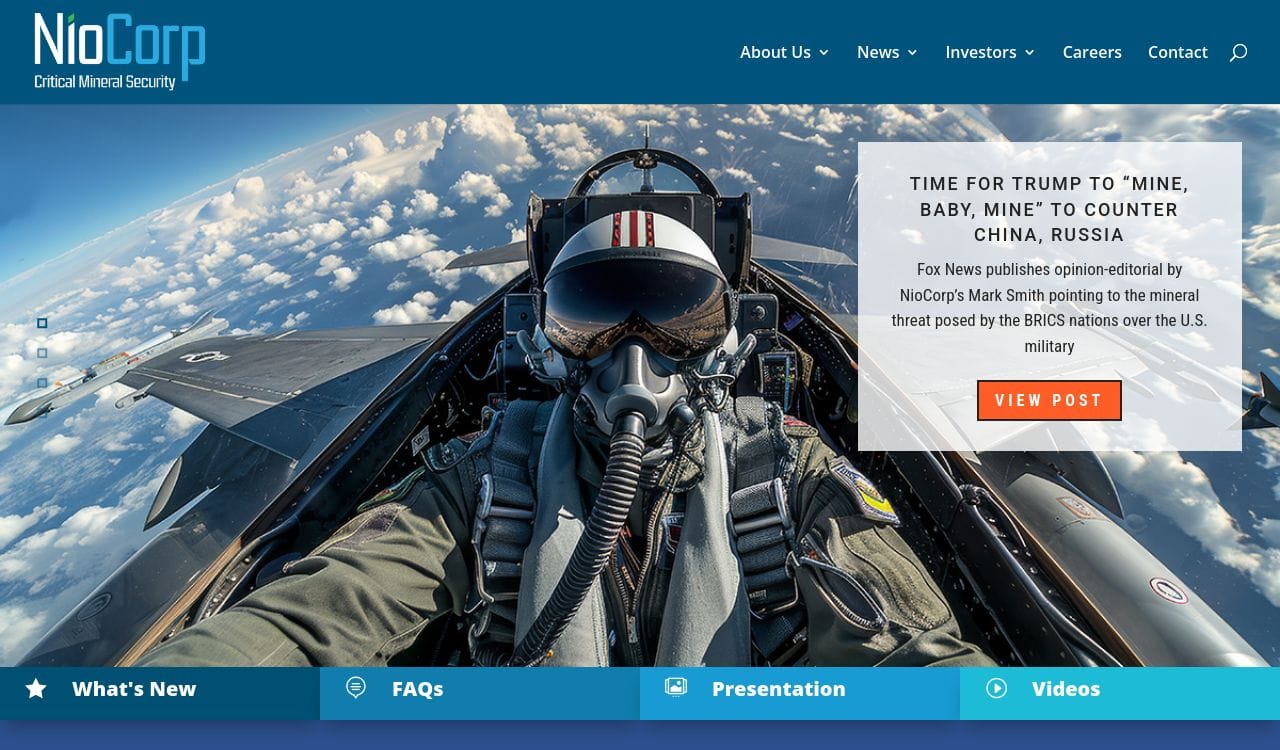Open the Presentation tab
1280x750 pixels.
pos(778,689)
